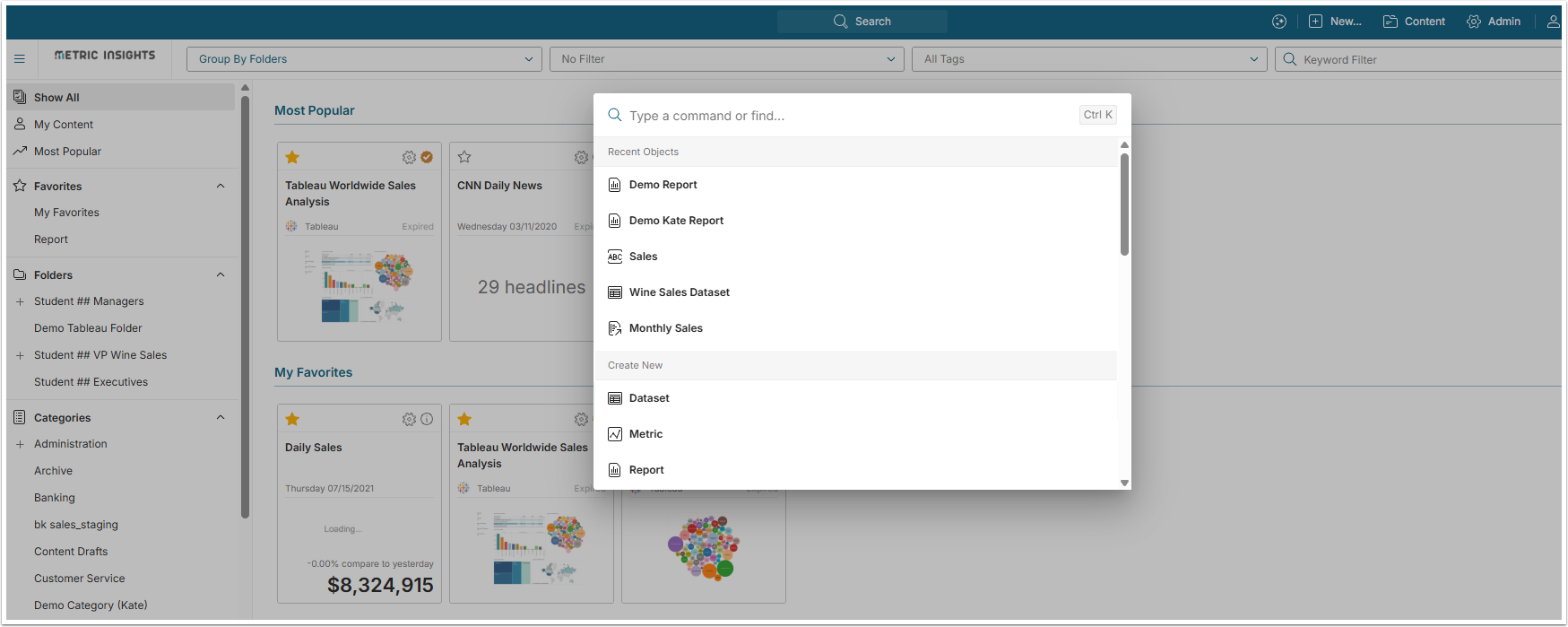Click gear icon on Daily Sales tile
The image size is (1568, 627).
(409, 419)
